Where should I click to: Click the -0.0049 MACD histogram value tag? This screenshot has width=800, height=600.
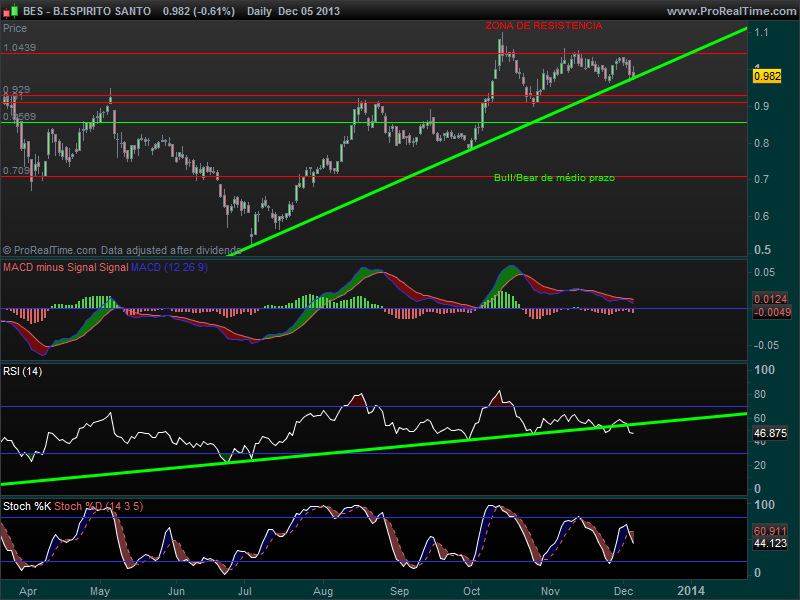pos(772,312)
